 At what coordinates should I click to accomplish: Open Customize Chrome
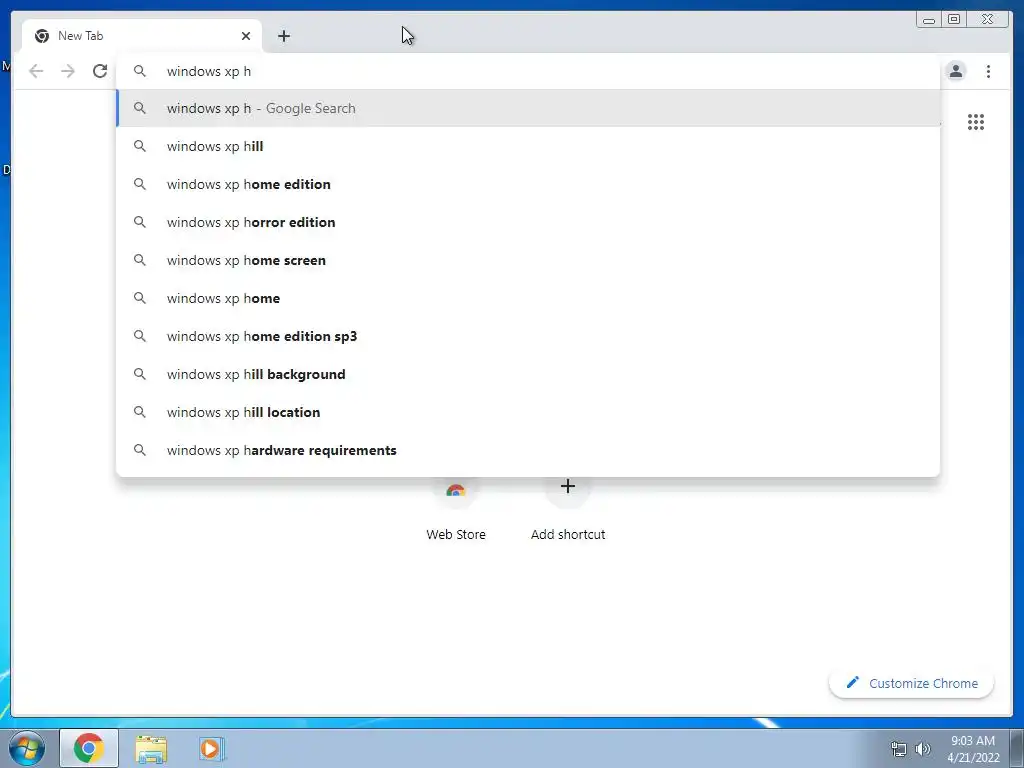tap(912, 683)
